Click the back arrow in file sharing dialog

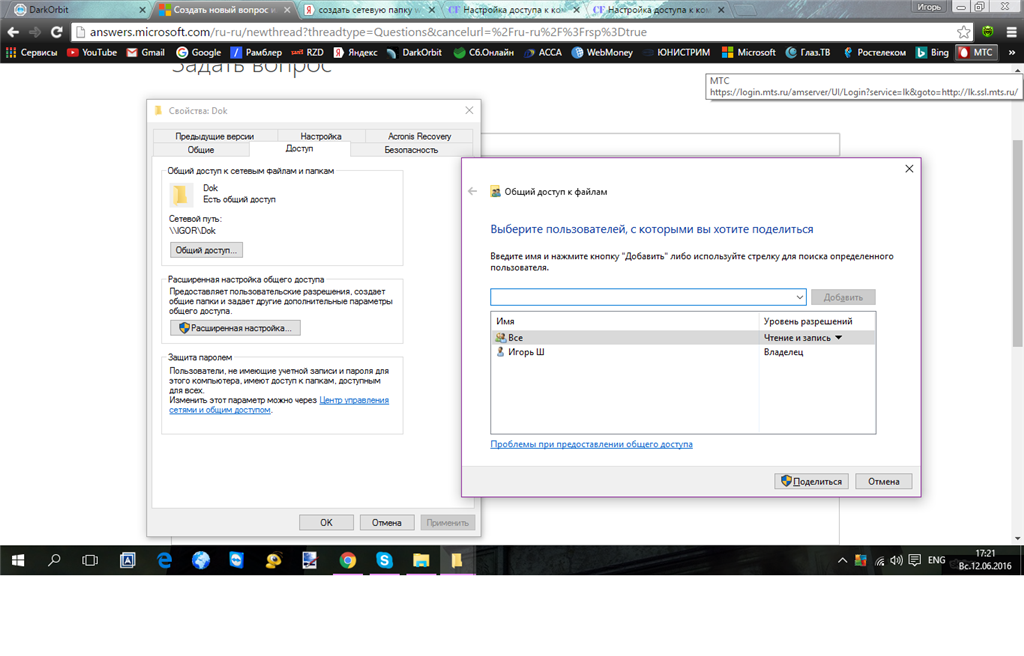473,191
